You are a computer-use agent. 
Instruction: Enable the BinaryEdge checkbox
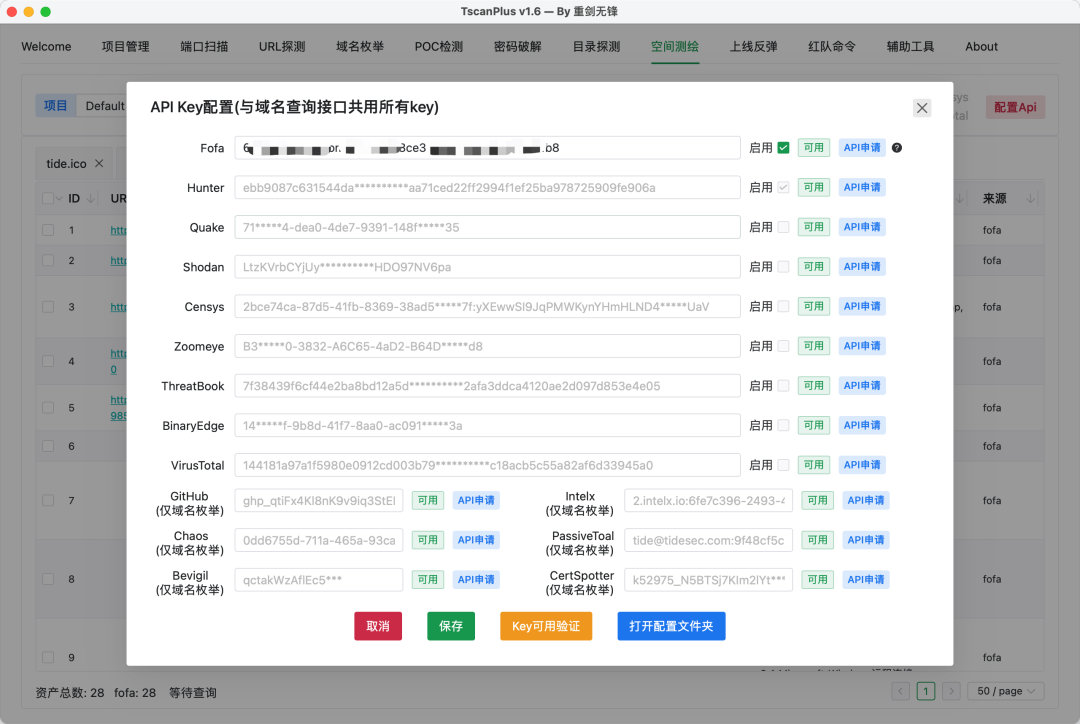click(783, 426)
